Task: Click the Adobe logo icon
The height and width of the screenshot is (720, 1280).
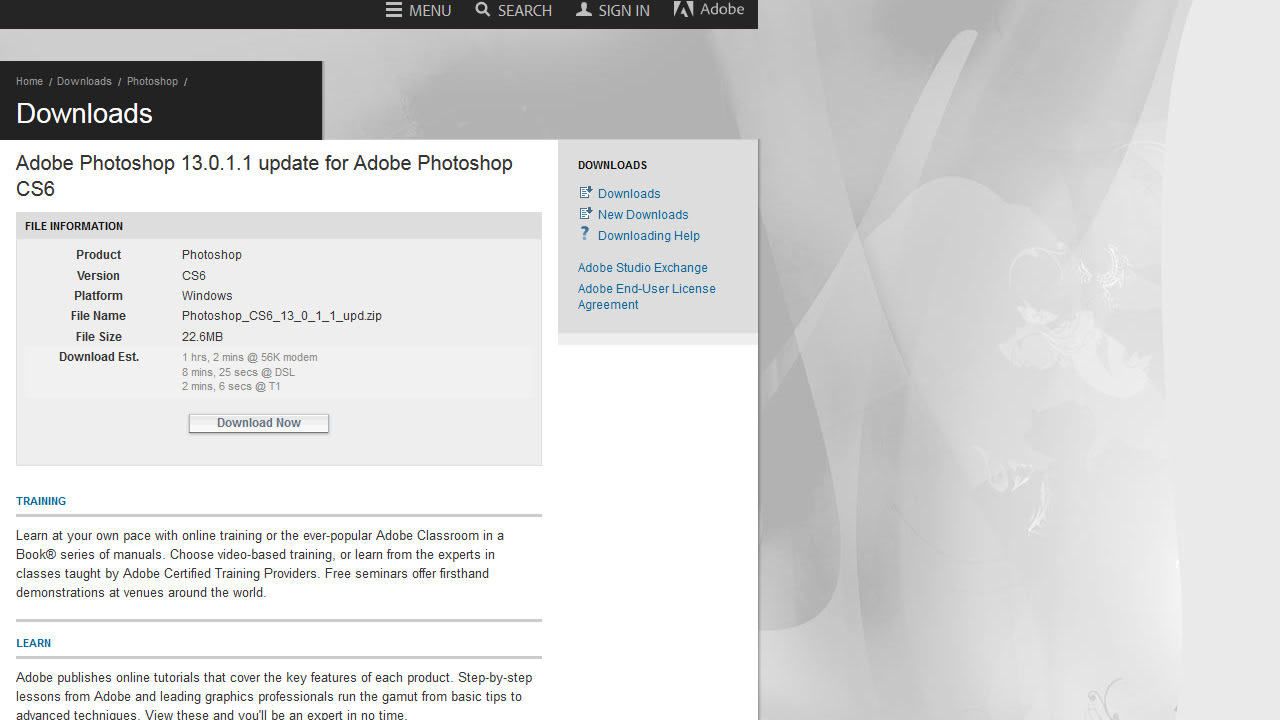Action: (684, 9)
